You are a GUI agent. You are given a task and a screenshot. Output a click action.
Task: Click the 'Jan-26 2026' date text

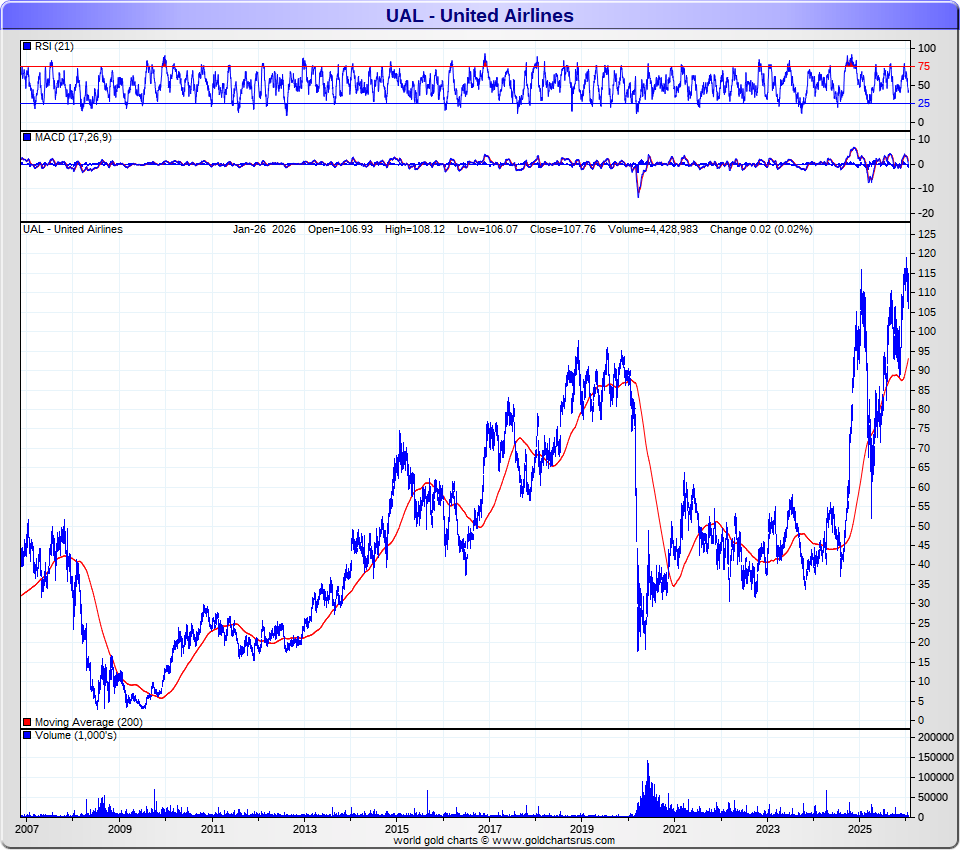coord(264,229)
